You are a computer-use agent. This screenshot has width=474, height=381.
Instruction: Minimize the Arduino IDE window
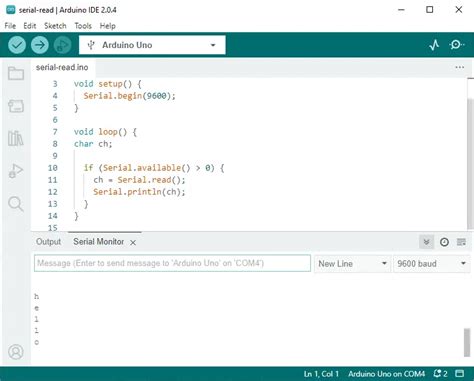[401, 10]
